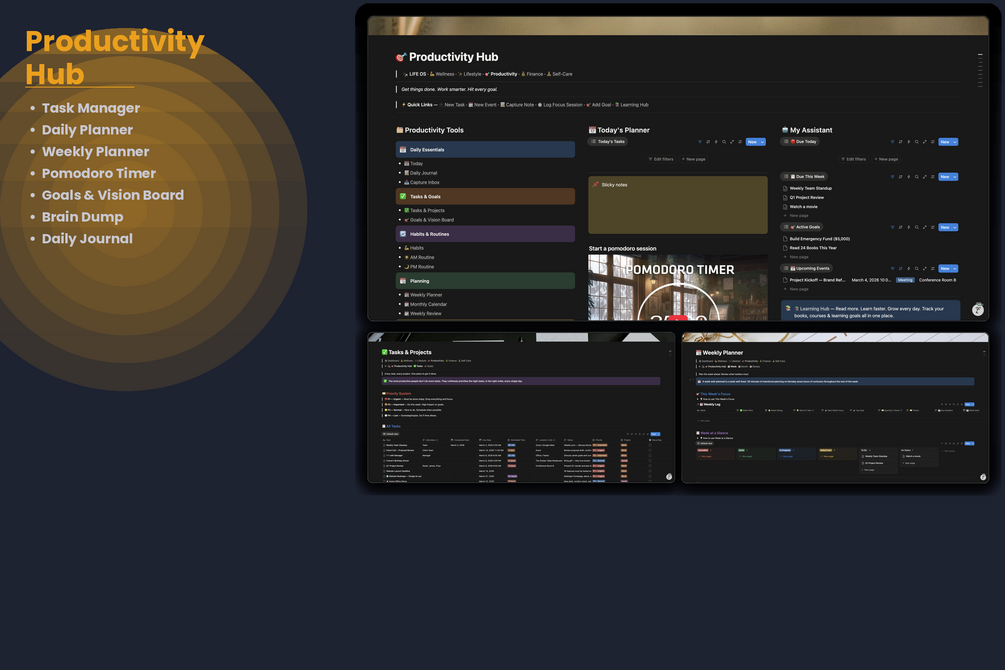This screenshot has width=1005, height=670.
Task: Open filter icon in Active Goals toolbar
Action: [892, 227]
